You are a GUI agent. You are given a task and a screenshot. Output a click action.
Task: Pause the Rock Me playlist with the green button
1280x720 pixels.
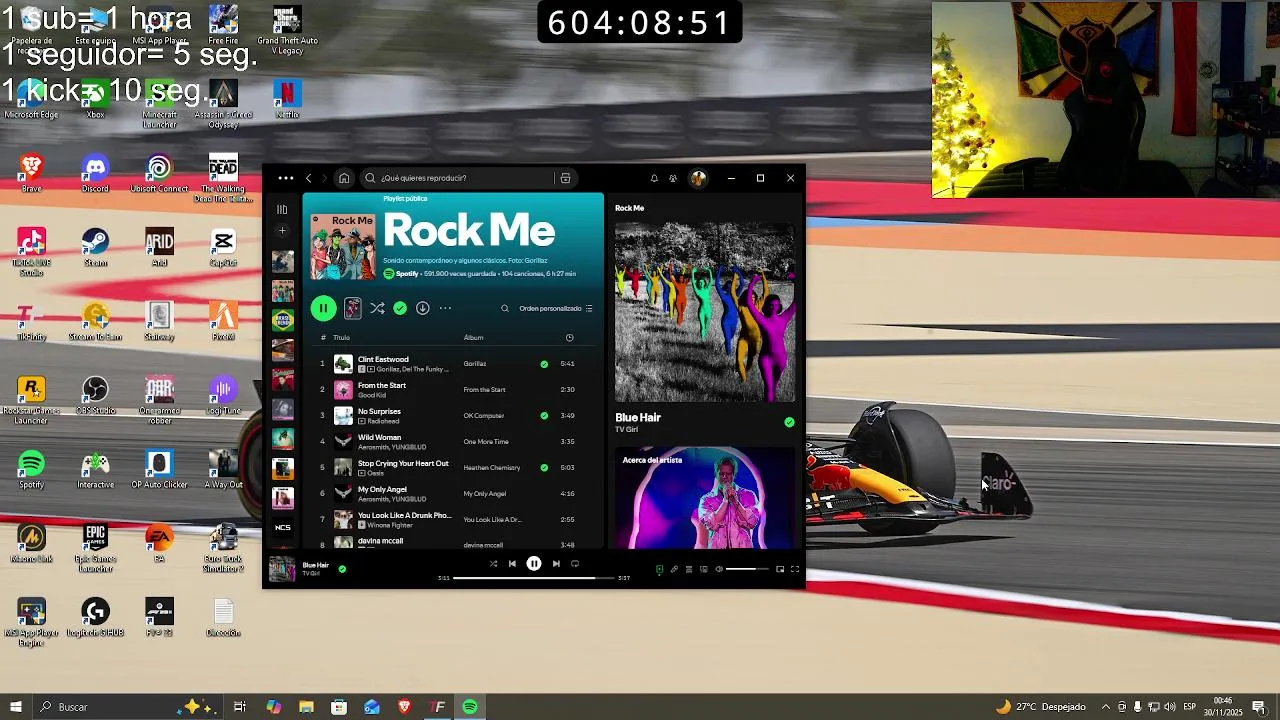[x=323, y=309]
